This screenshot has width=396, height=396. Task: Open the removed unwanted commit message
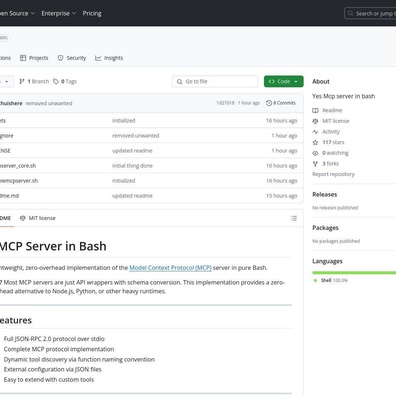click(49, 103)
